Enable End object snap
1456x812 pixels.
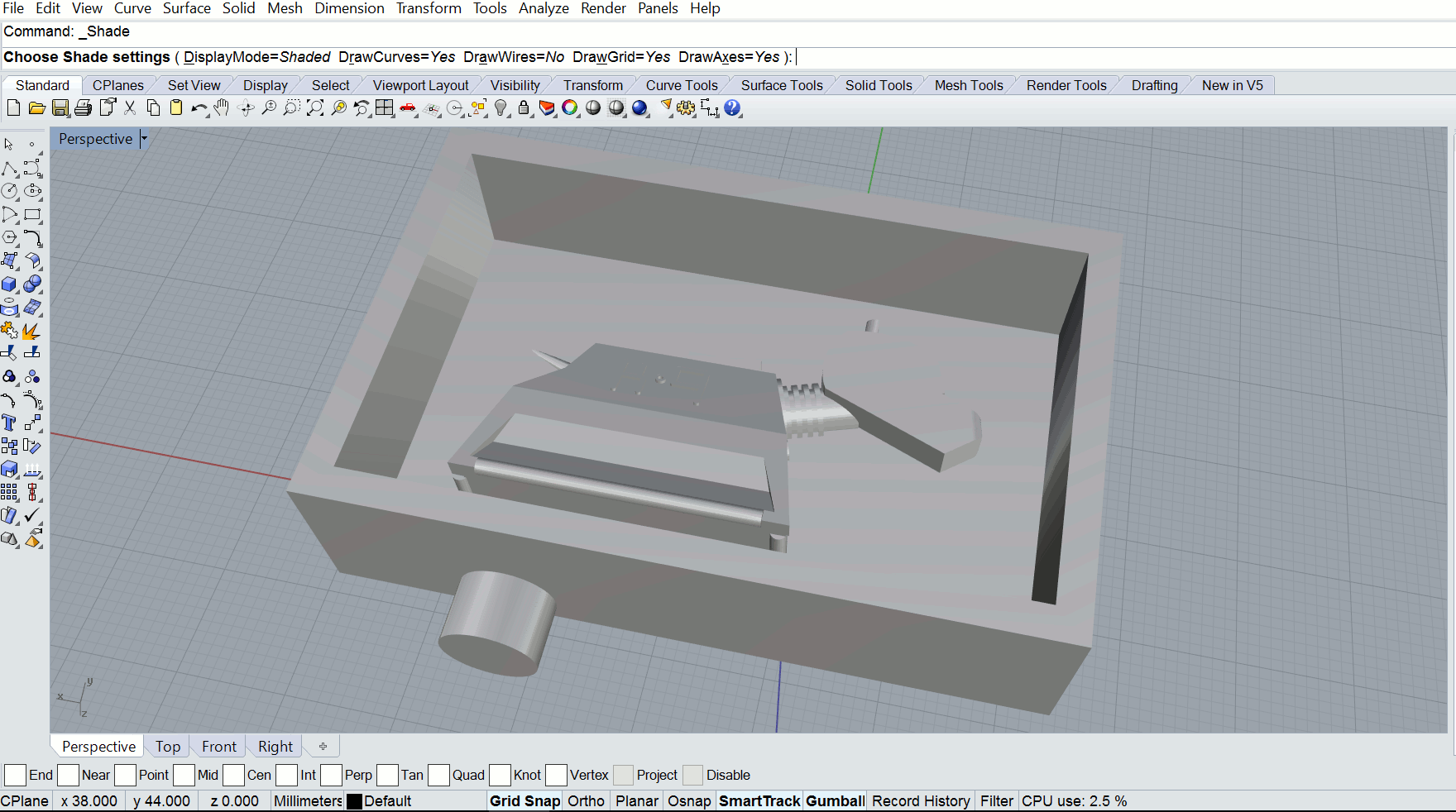click(x=15, y=775)
